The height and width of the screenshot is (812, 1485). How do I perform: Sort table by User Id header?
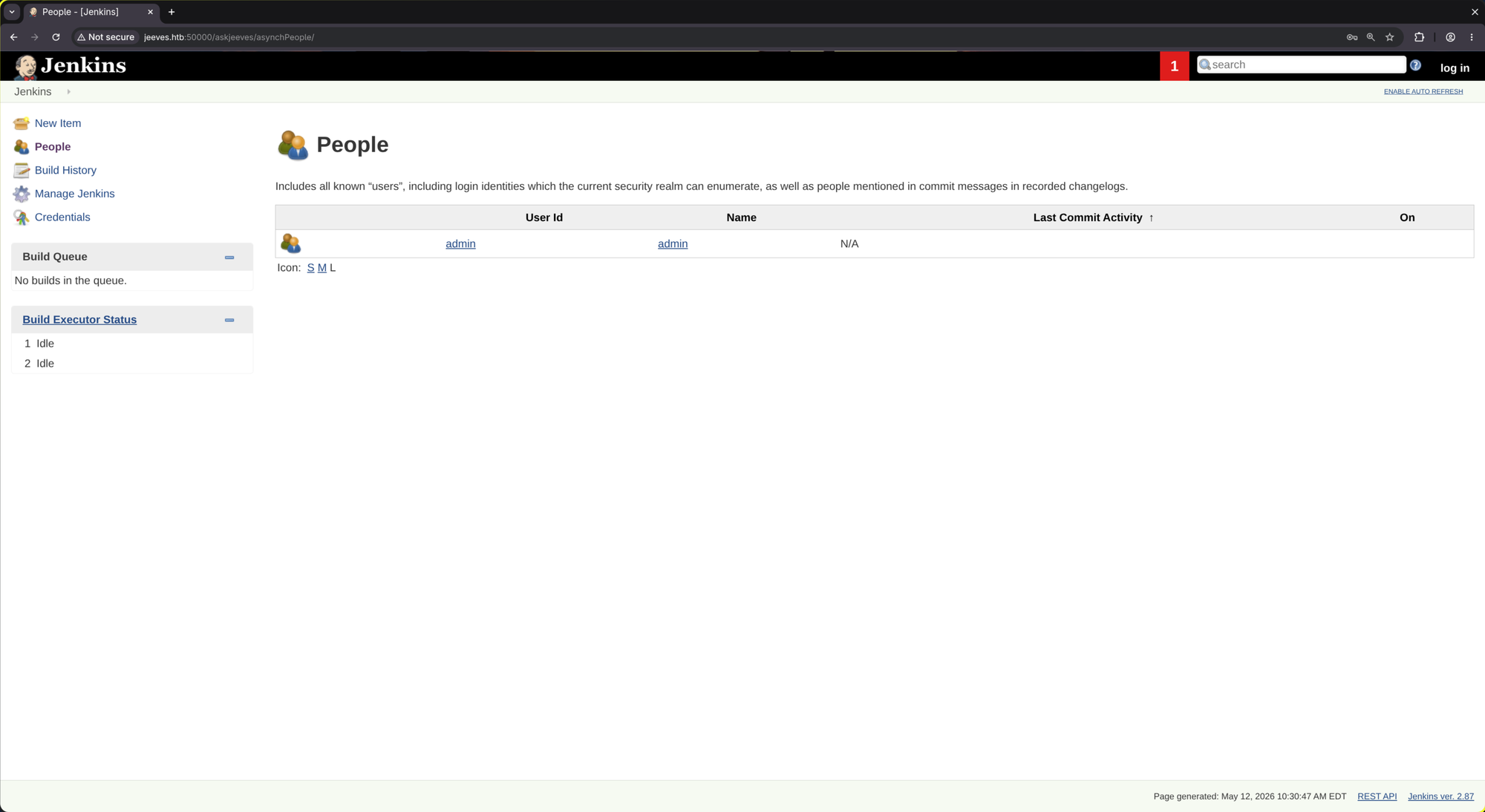coord(544,217)
